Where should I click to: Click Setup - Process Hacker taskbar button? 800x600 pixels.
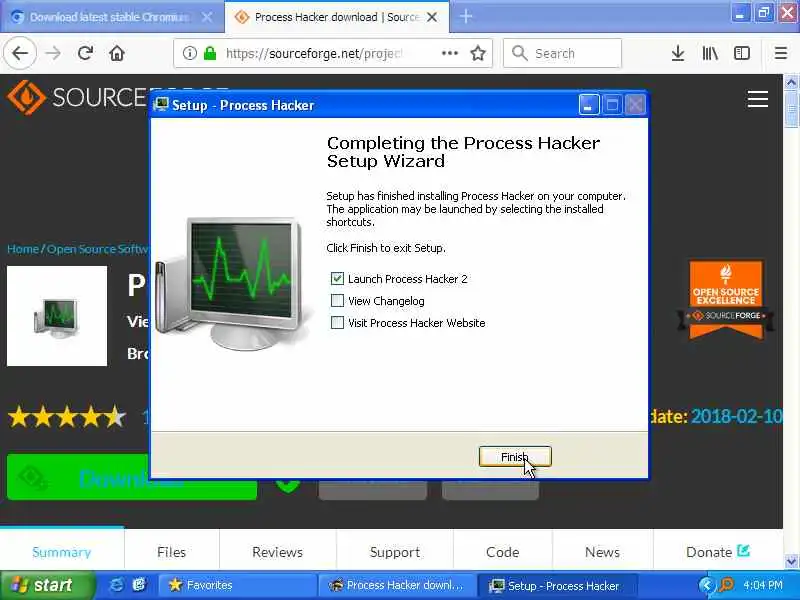coord(557,586)
